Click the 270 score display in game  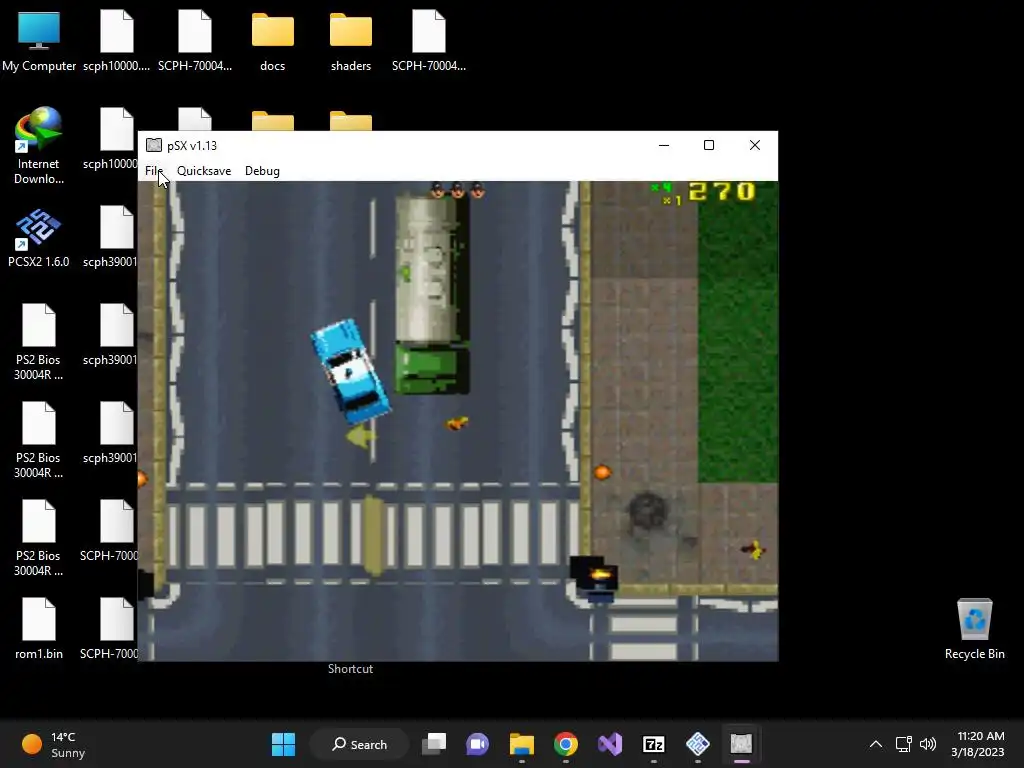tap(722, 191)
